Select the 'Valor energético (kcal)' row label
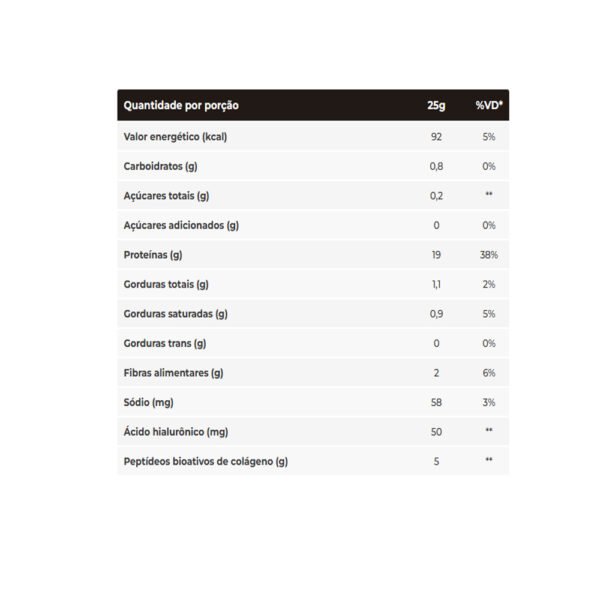This screenshot has width=600, height=600. 175,137
